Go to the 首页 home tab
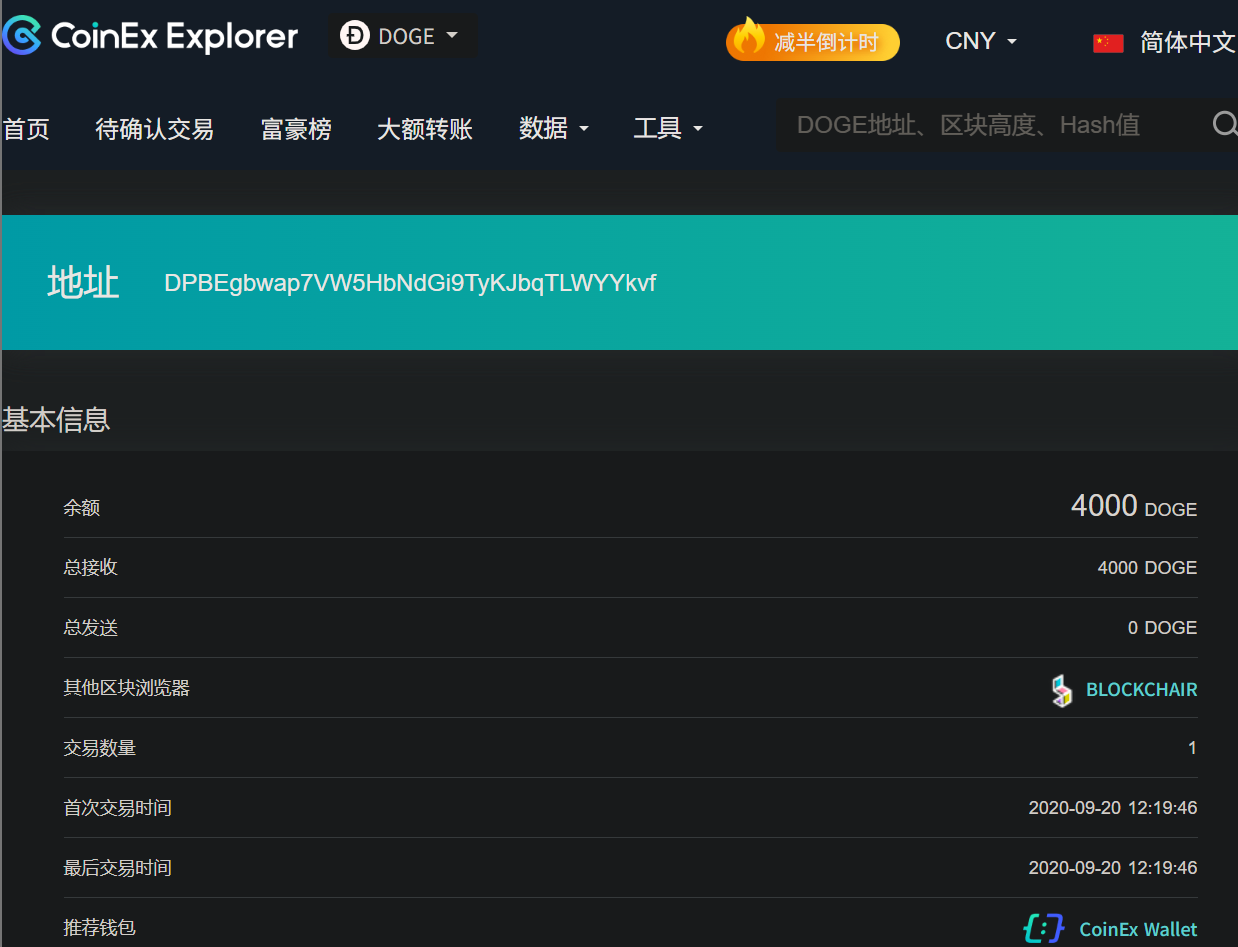The width and height of the screenshot is (1238, 947). (26, 128)
